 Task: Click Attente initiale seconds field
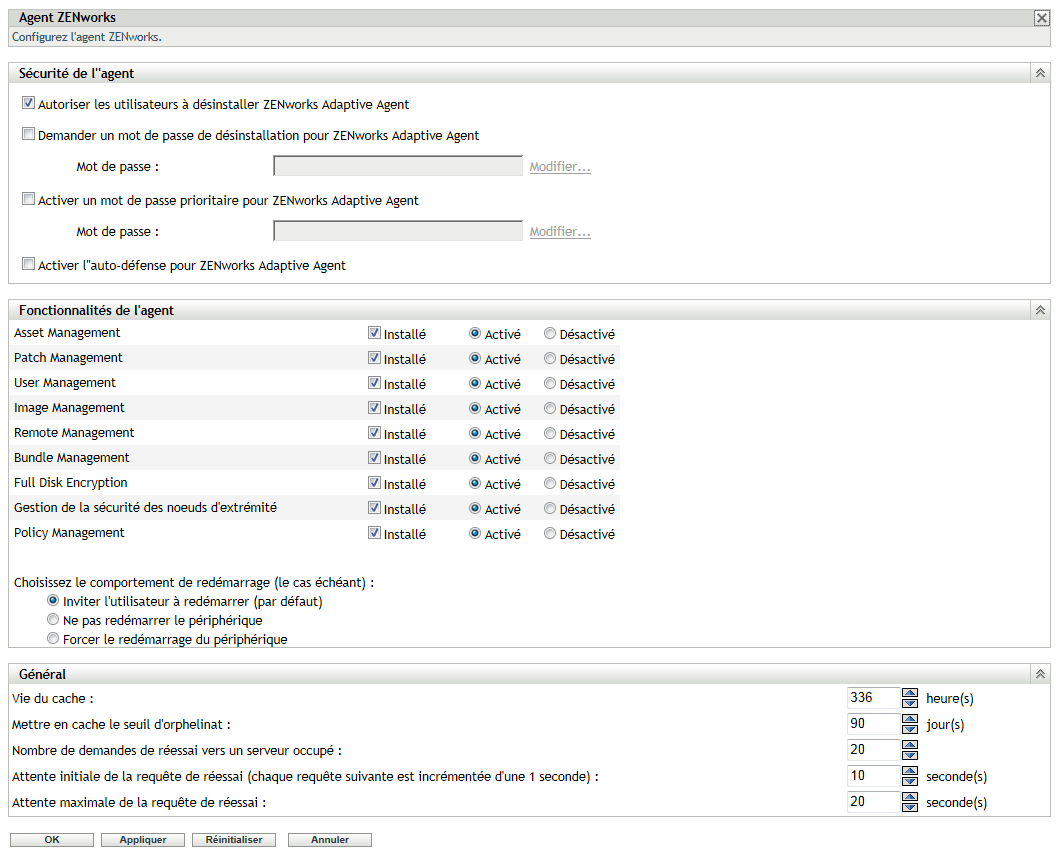coord(873,776)
